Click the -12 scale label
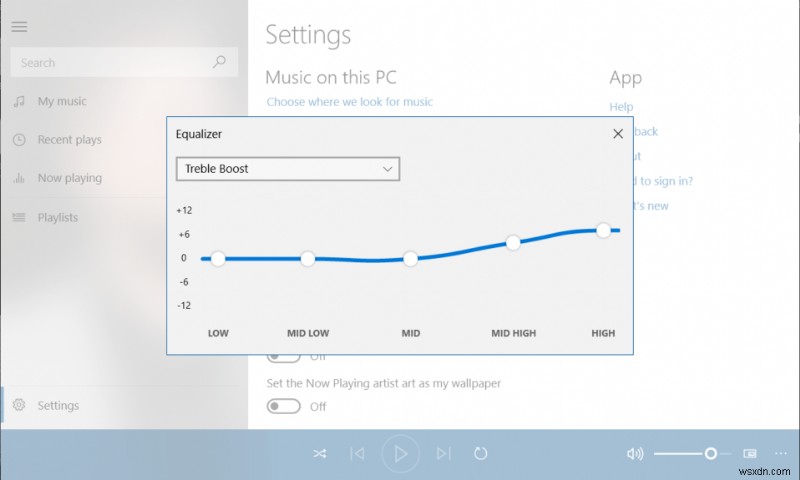800x480 pixels. pos(184,306)
